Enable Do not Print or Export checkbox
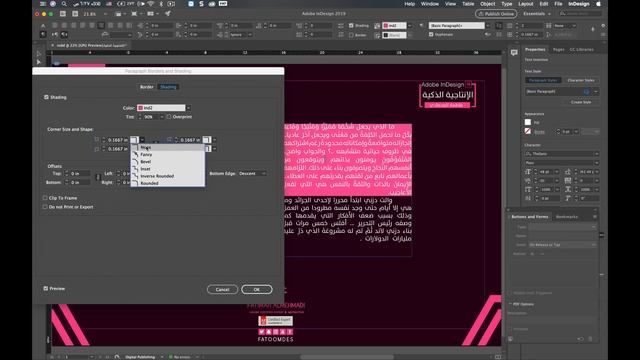The height and width of the screenshot is (360, 640). click(x=45, y=207)
